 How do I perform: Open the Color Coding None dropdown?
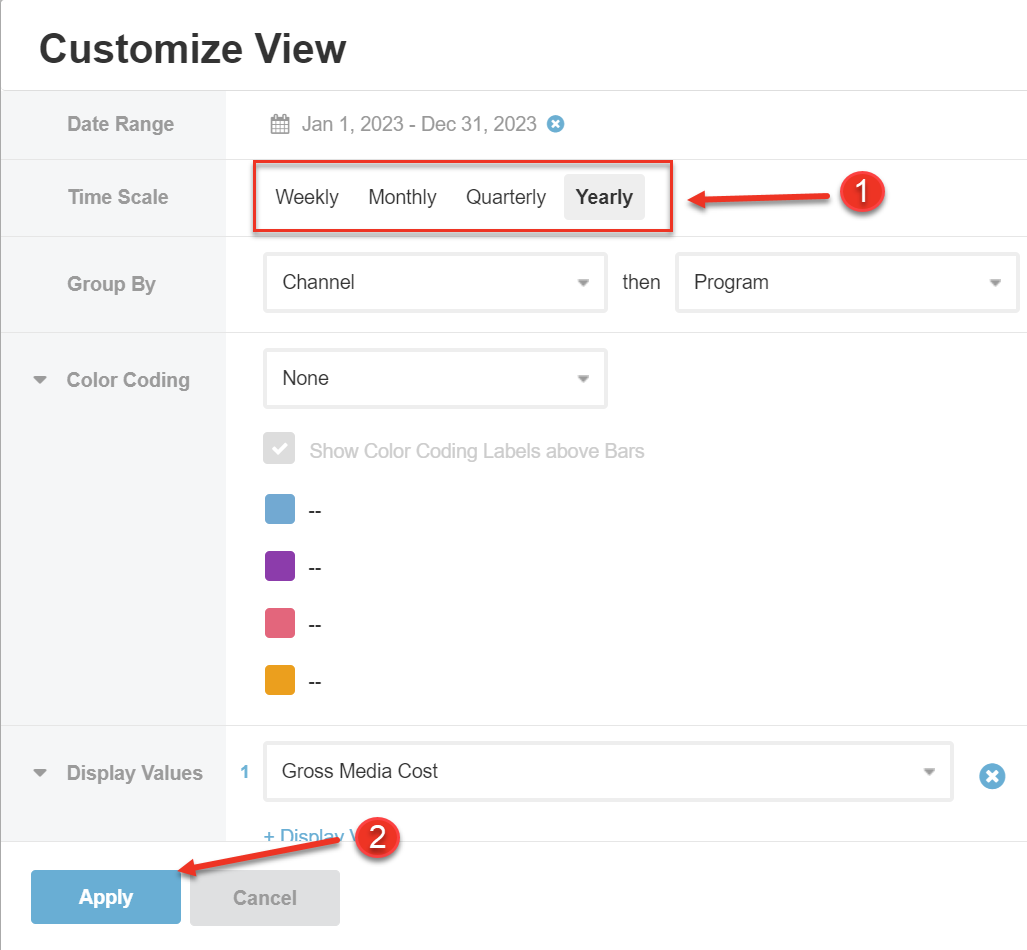(434, 378)
